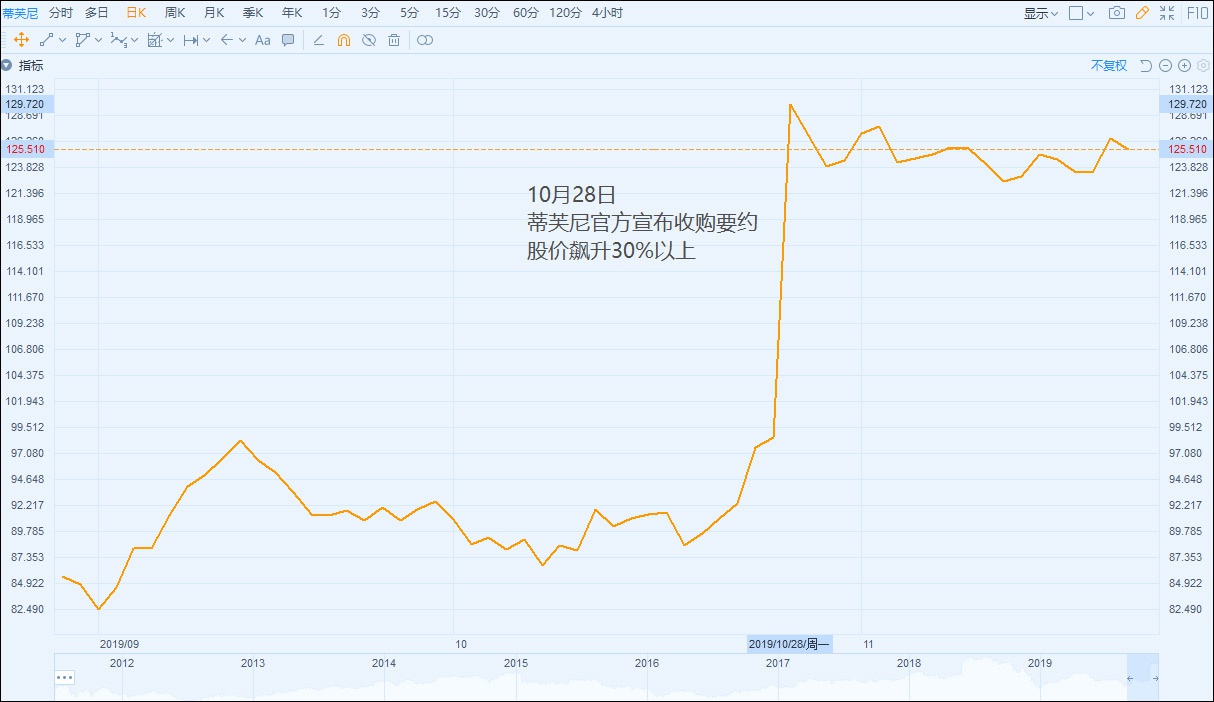
Task: Select the 15分 period tab
Action: [448, 13]
